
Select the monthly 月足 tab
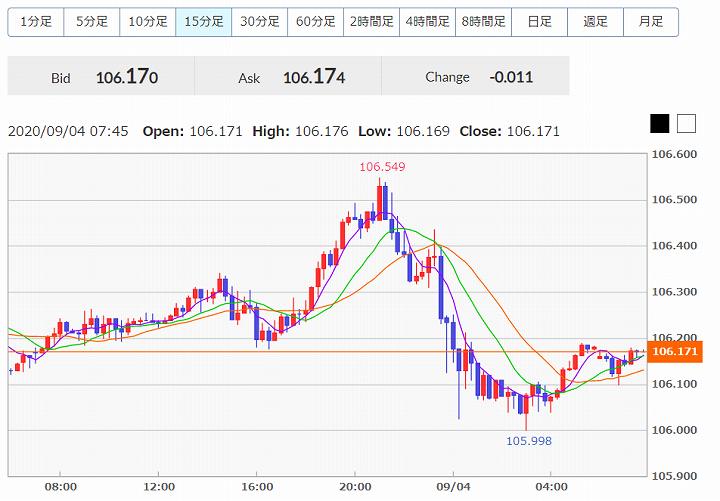click(651, 22)
